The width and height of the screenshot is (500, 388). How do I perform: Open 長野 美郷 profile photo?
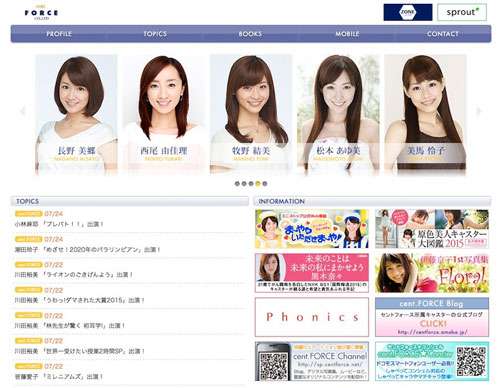[76, 115]
